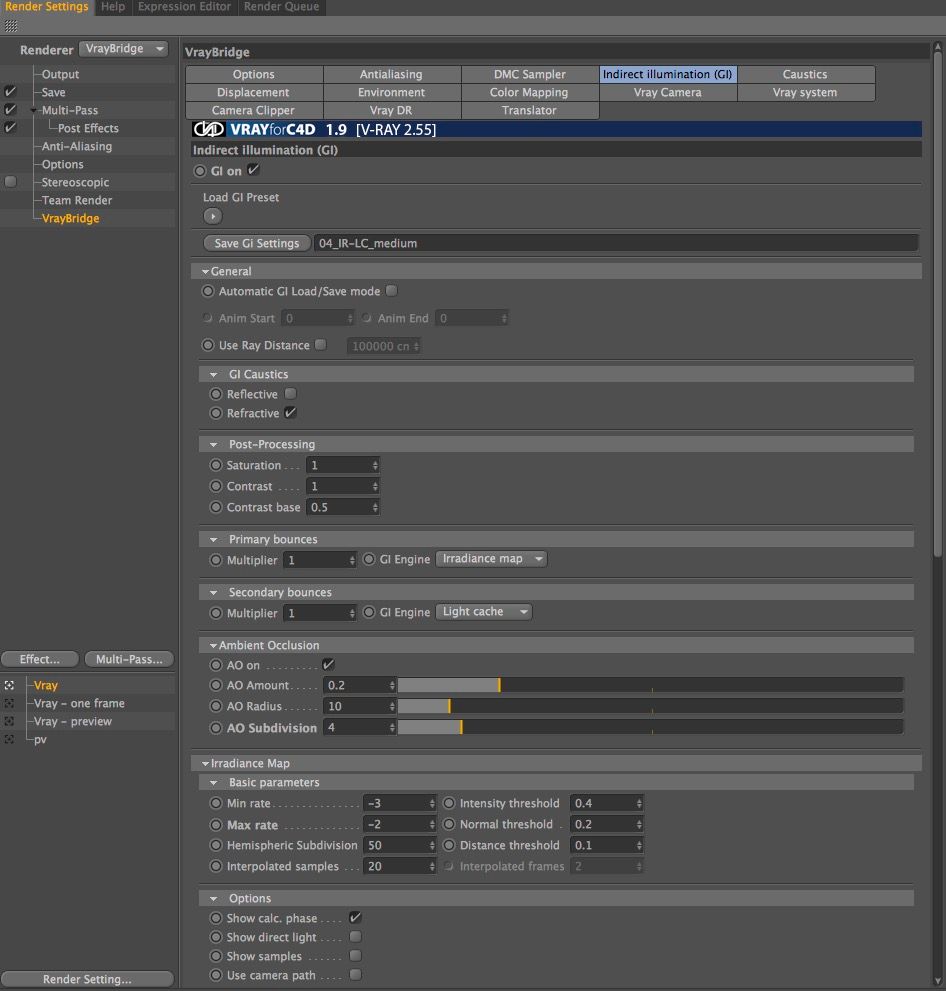
Task: Click the Multi-Pass... button
Action: [x=129, y=659]
